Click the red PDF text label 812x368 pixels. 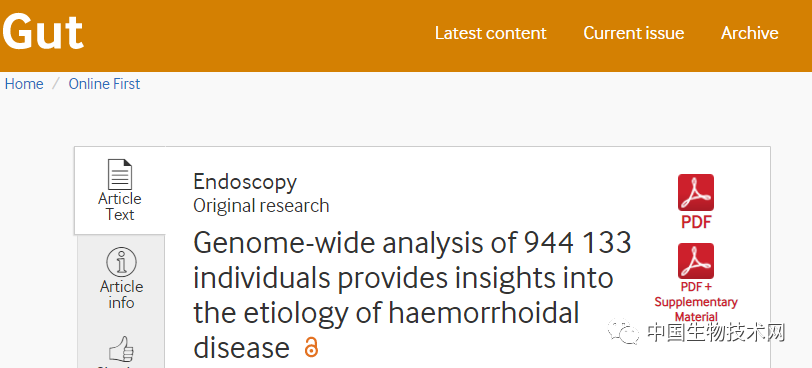pyautogui.click(x=695, y=222)
